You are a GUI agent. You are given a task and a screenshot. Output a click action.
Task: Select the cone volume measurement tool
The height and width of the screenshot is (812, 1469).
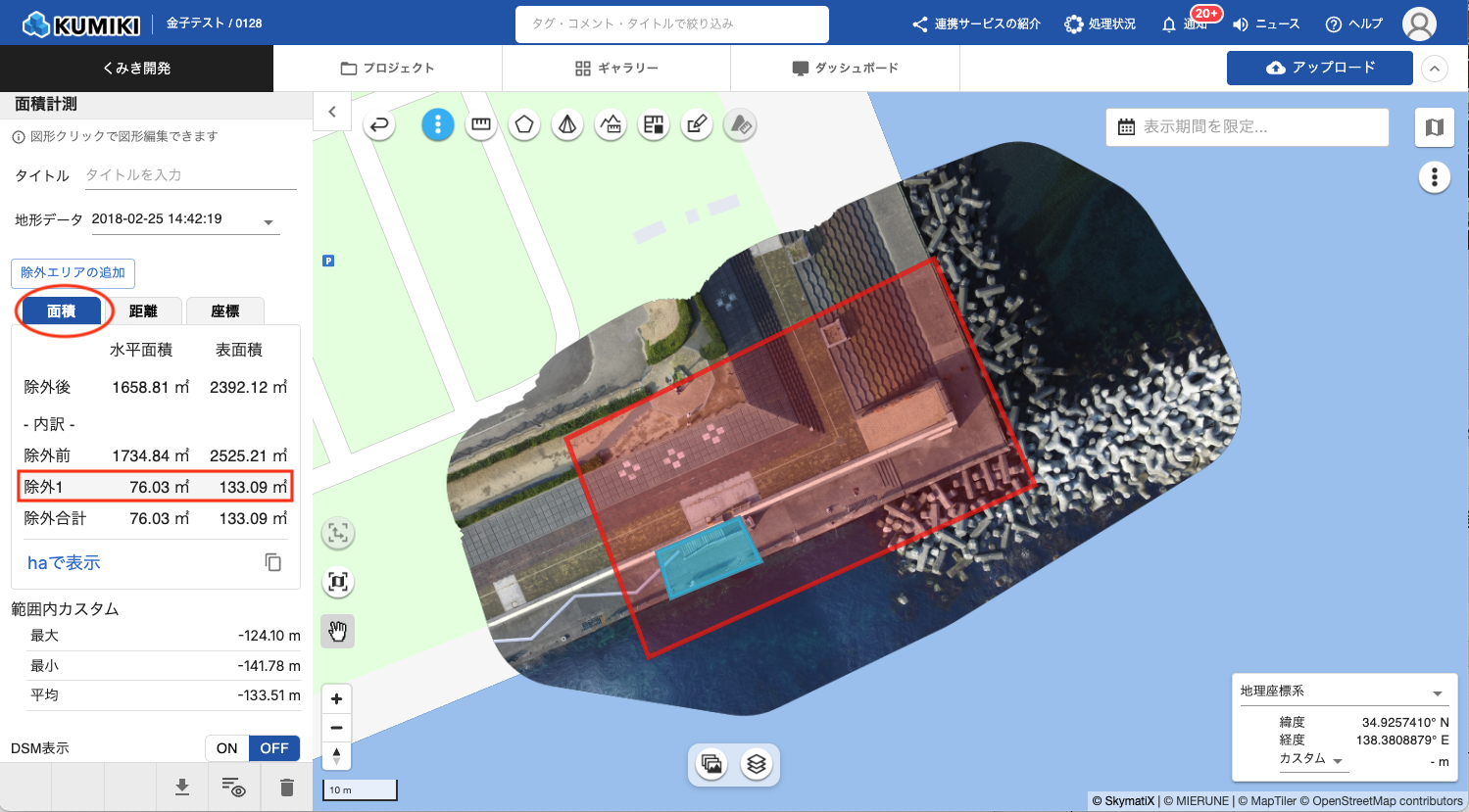coord(567,125)
